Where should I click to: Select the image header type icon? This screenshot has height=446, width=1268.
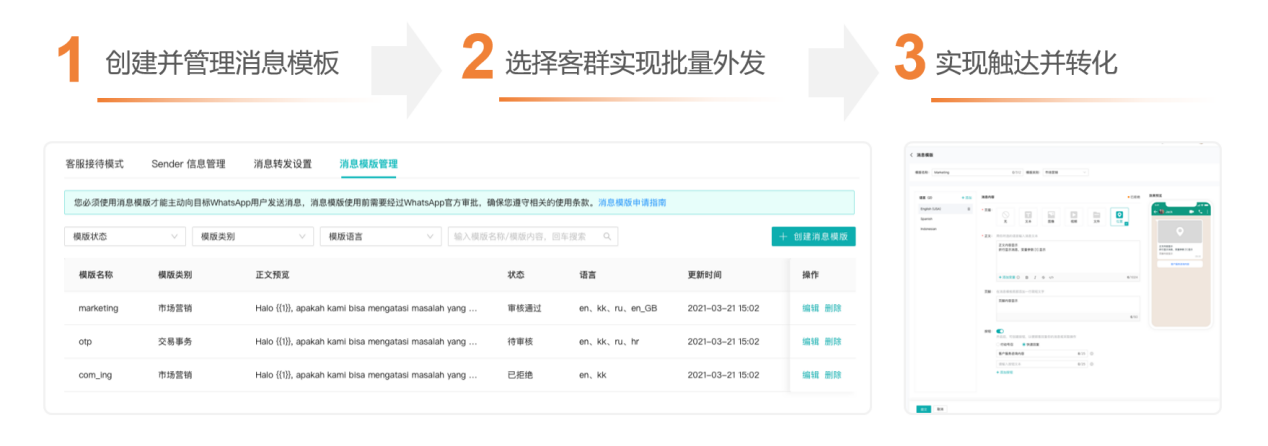point(1049,215)
